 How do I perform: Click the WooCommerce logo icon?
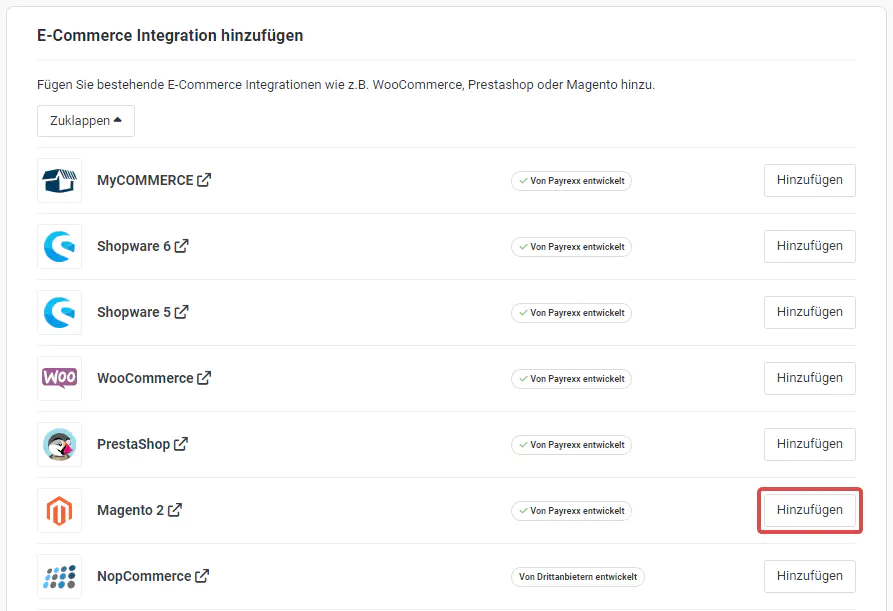pos(59,379)
